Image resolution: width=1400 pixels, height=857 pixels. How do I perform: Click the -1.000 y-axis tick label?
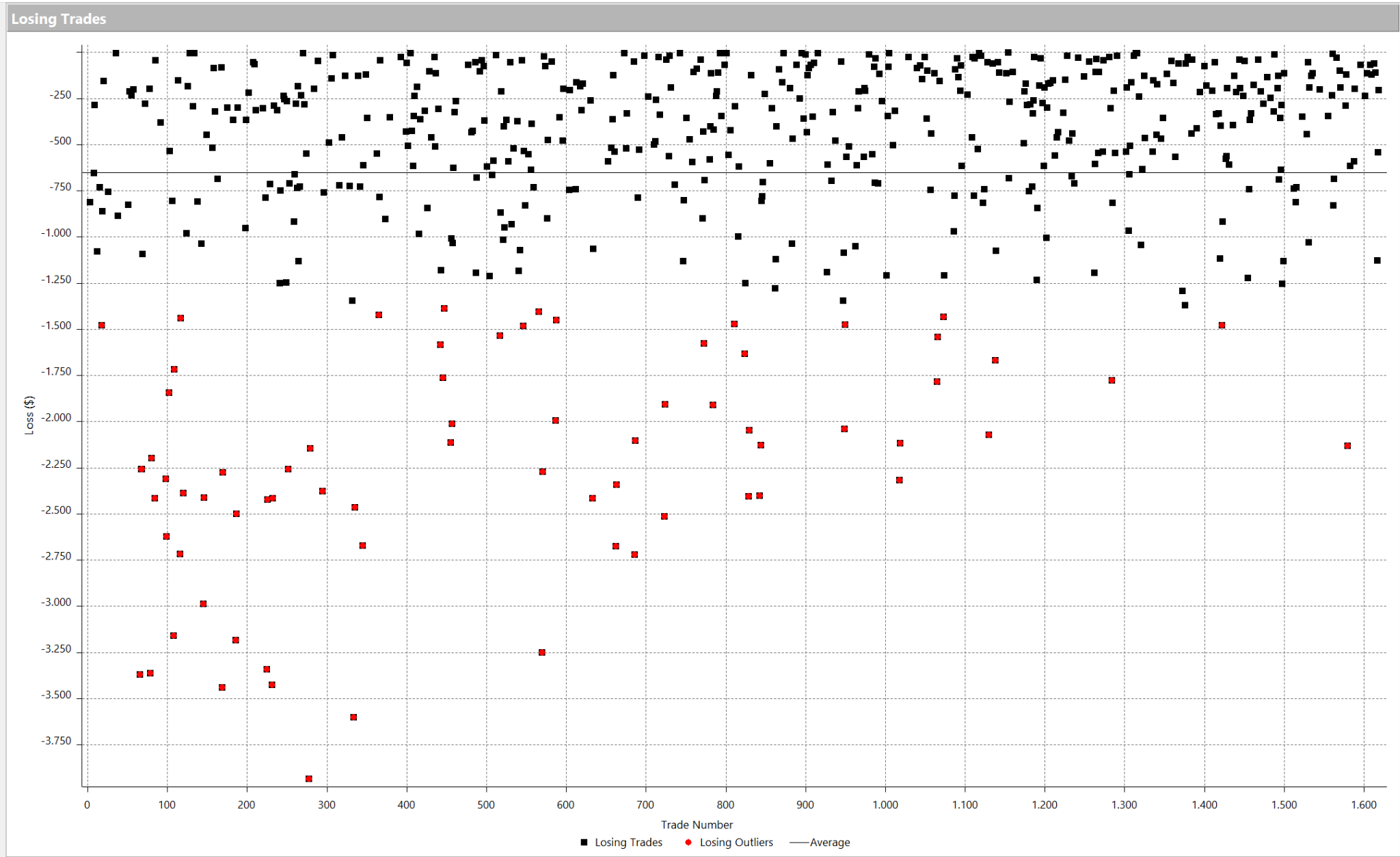56,233
